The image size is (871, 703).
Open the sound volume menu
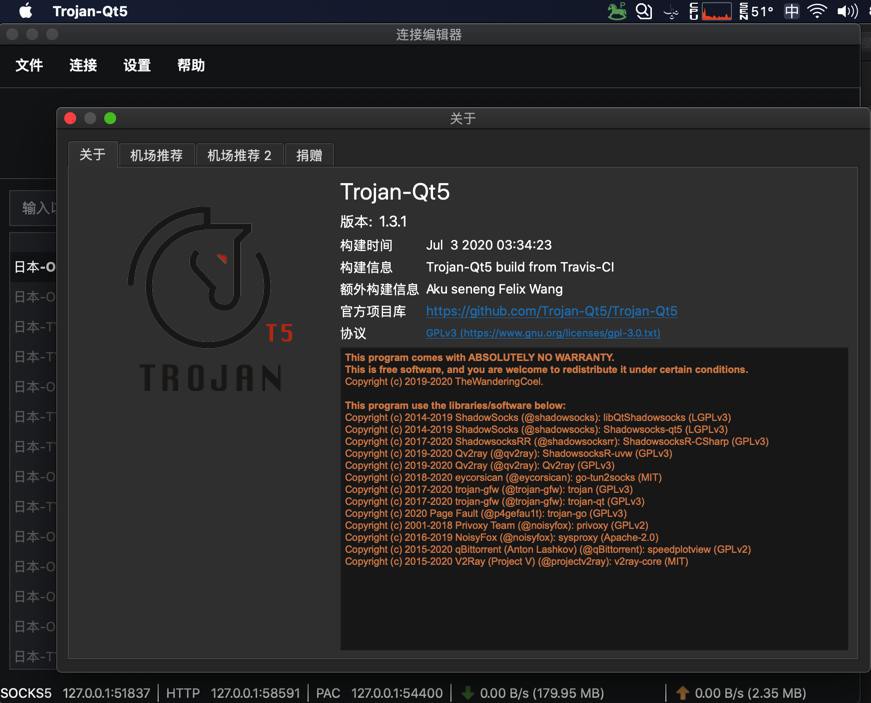[x=847, y=11]
